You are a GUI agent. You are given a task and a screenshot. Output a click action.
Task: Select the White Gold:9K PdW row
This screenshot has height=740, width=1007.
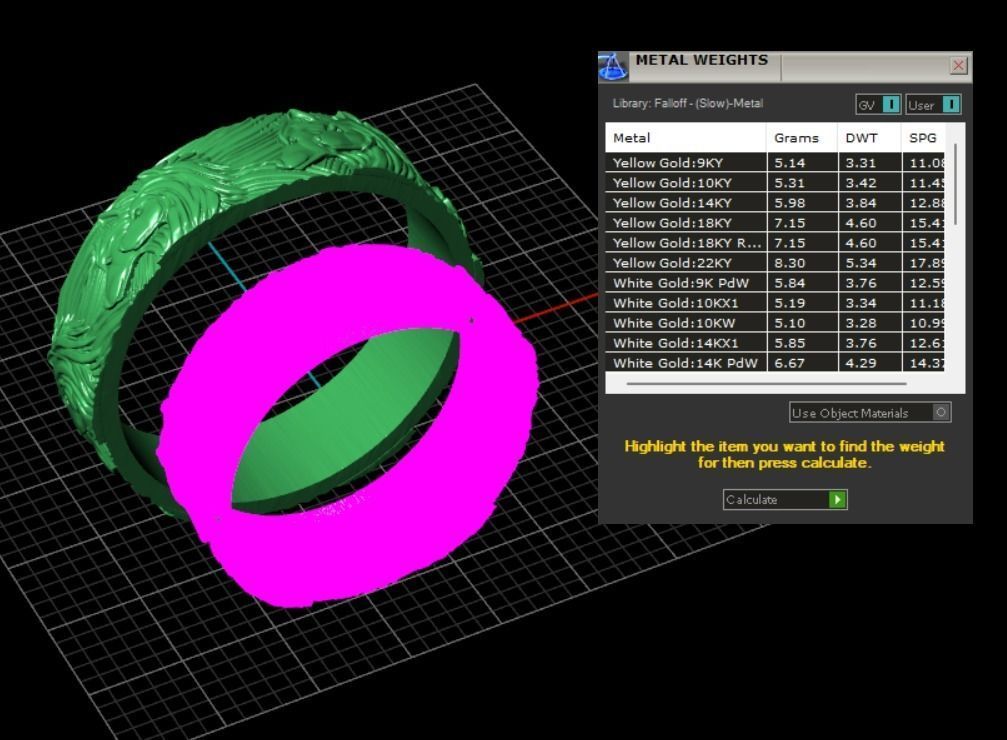(x=775, y=283)
